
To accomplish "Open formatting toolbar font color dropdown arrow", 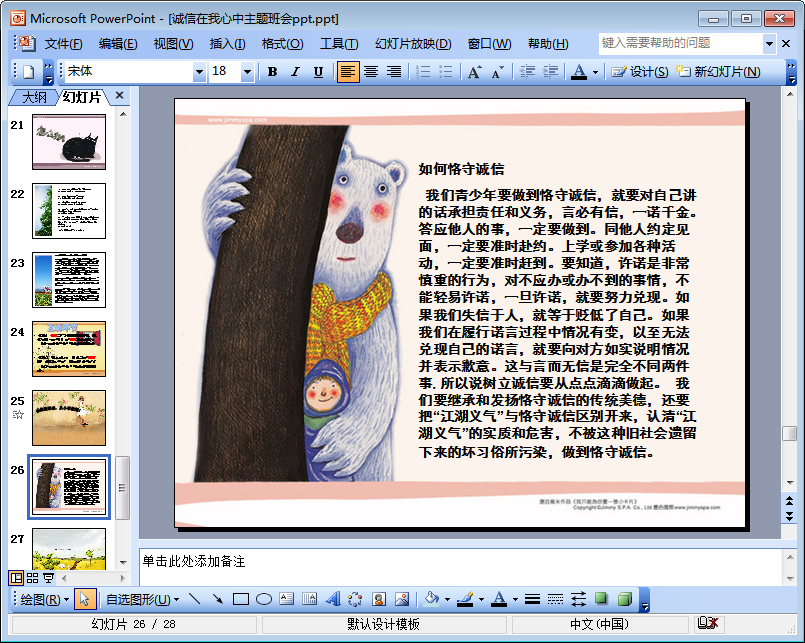I will click(596, 72).
